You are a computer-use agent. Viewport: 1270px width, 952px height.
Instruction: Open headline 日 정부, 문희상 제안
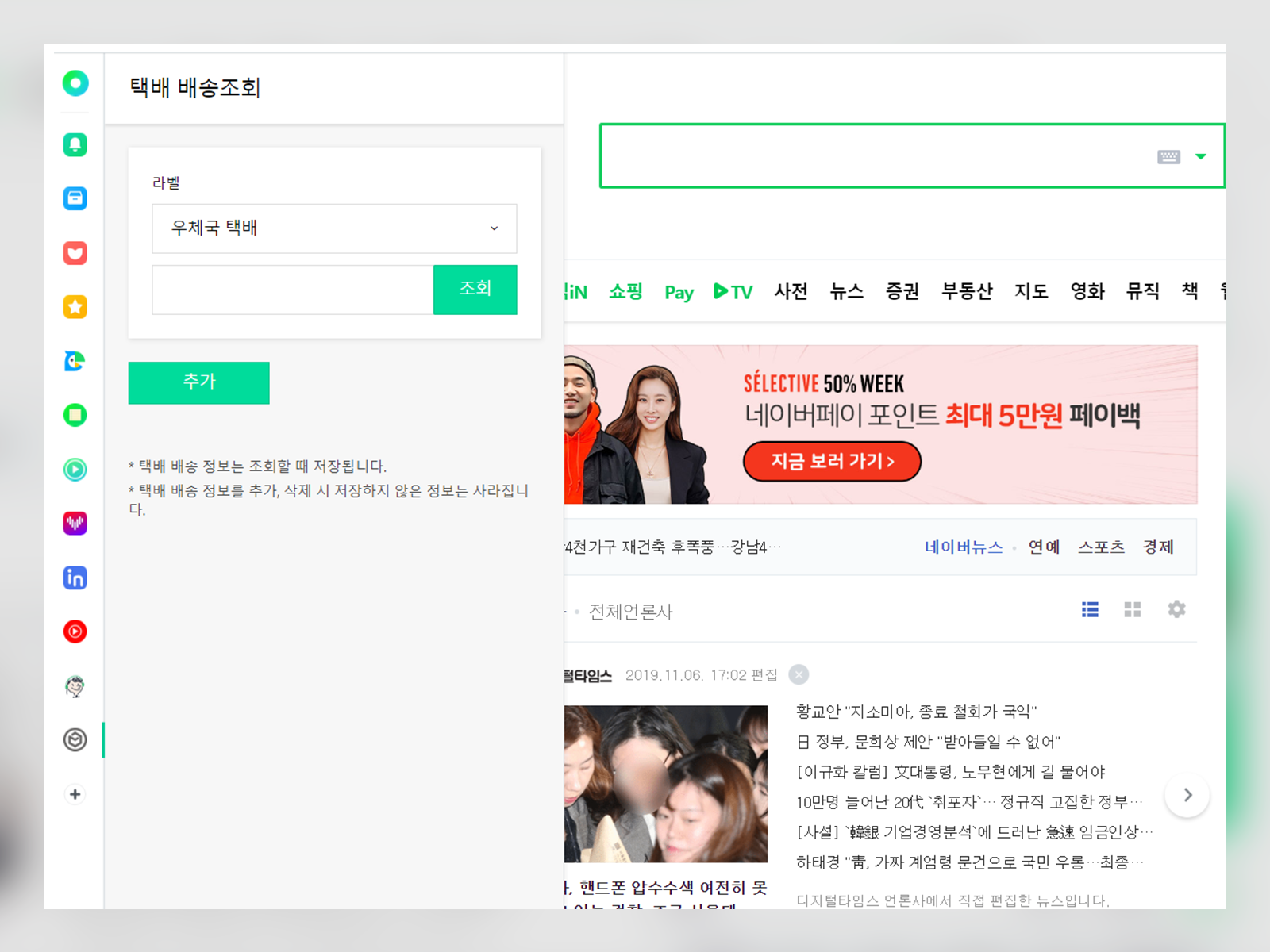(928, 742)
